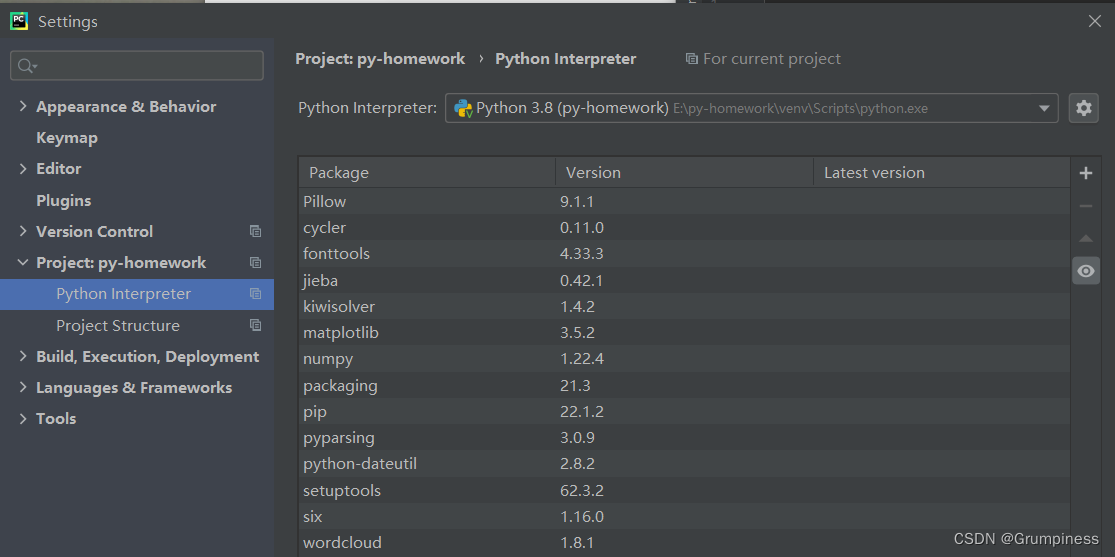Screen dimensions: 1115x557
Task: Open interpreter settings gear button
Action: (x=1084, y=108)
